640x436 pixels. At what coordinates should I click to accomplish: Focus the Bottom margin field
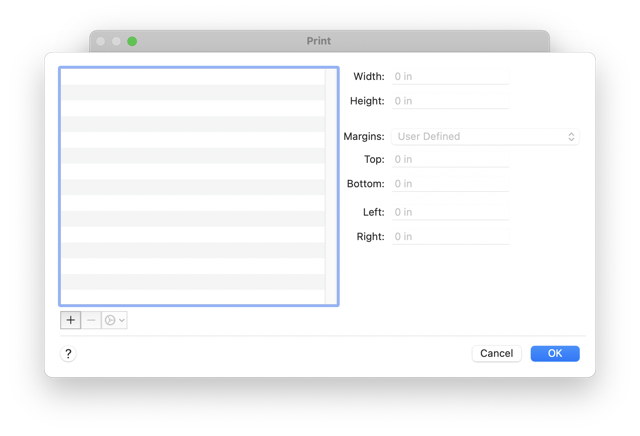click(450, 184)
